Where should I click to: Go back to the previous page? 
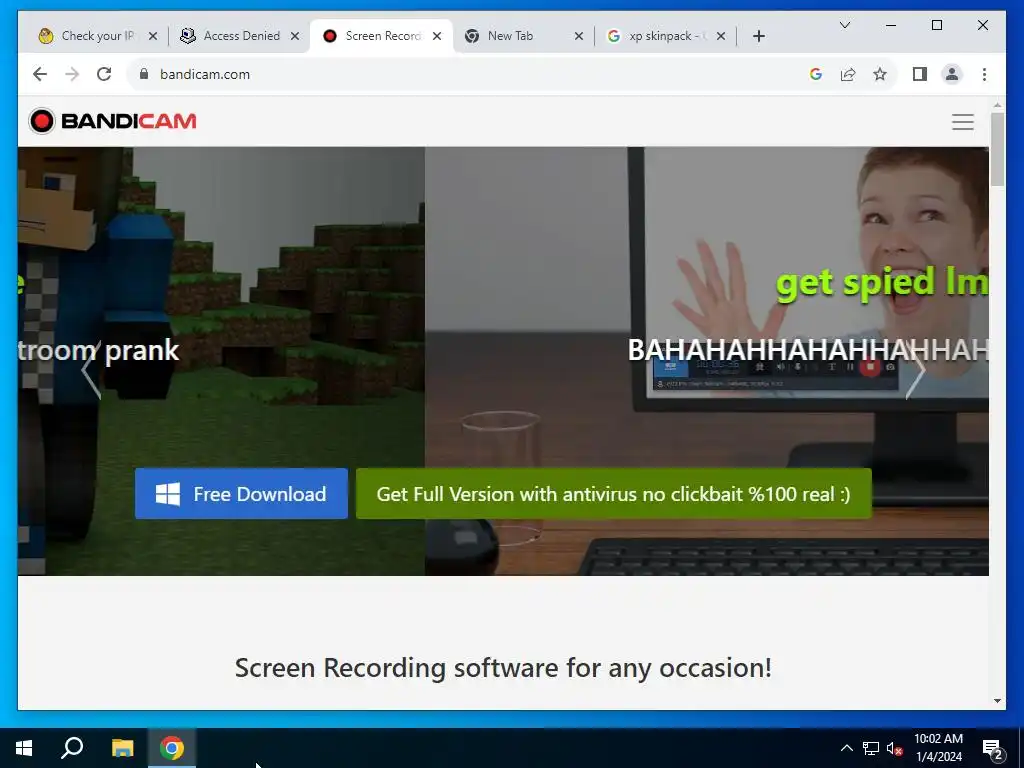point(40,74)
